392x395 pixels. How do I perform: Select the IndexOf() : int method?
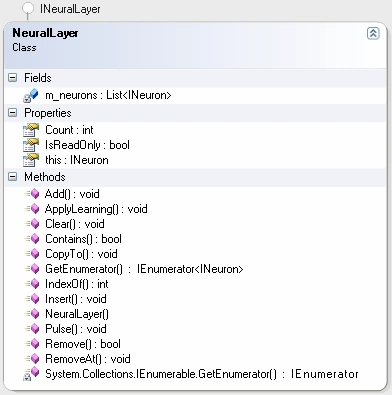pyautogui.click(x=77, y=284)
